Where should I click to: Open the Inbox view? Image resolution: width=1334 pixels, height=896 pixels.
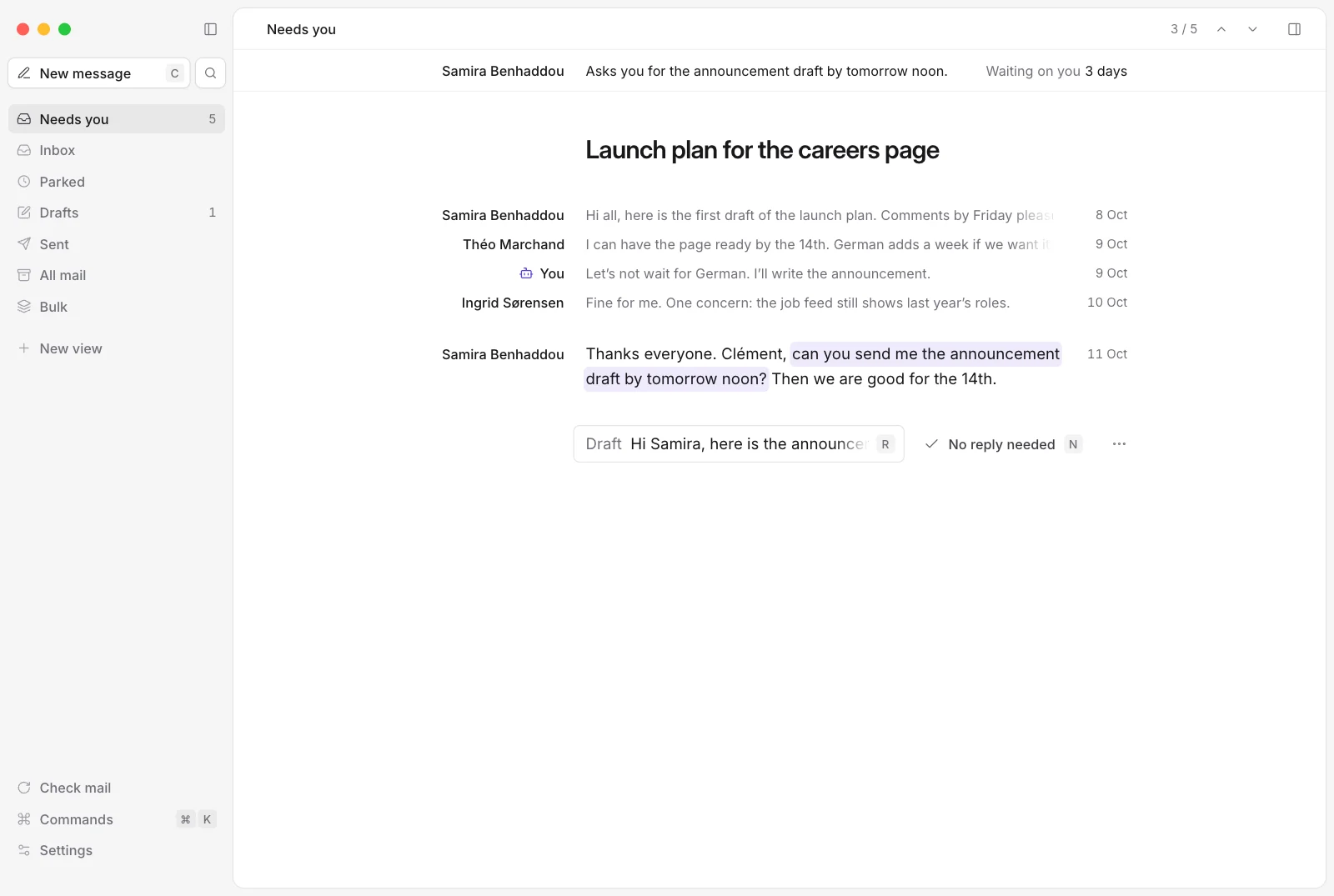[x=117, y=150]
